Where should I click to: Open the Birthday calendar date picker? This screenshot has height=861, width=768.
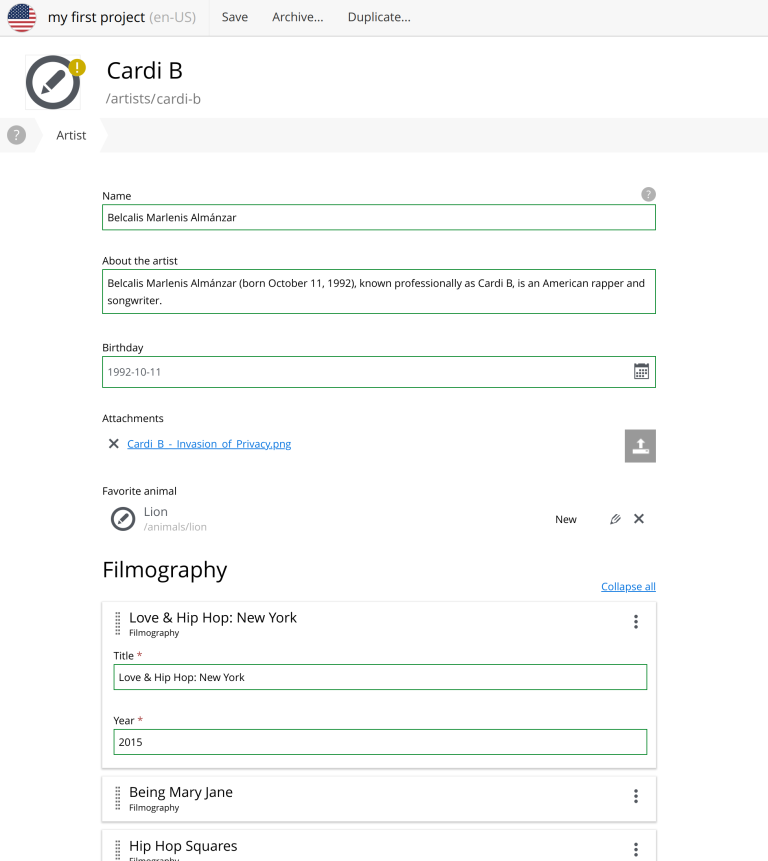pos(641,371)
